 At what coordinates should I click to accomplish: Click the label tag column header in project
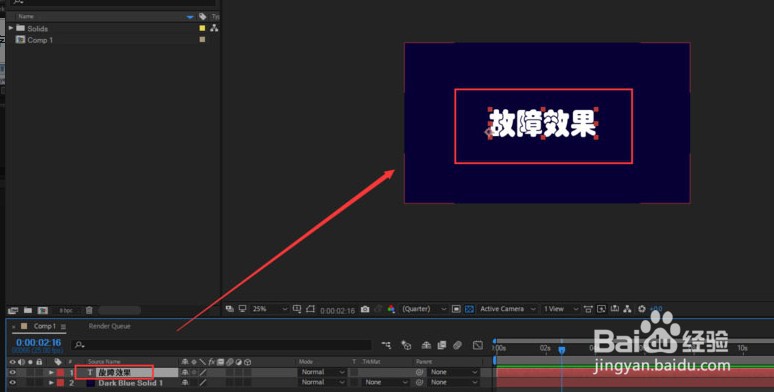(202, 17)
